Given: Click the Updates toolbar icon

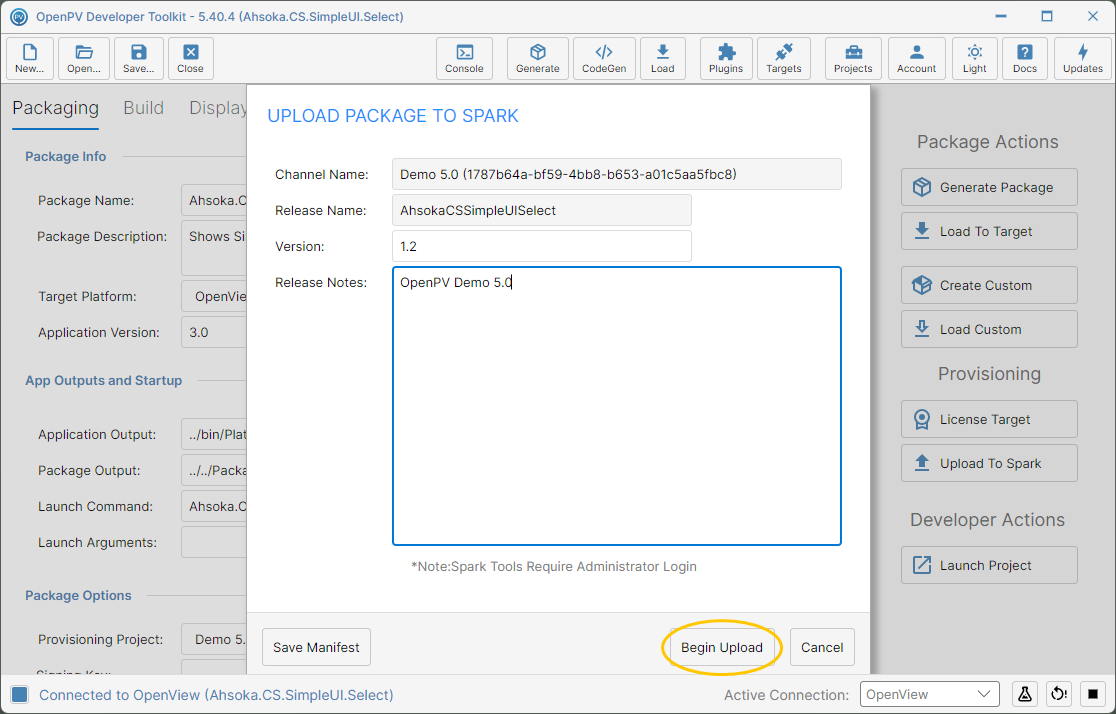Looking at the screenshot, I should click(x=1083, y=58).
